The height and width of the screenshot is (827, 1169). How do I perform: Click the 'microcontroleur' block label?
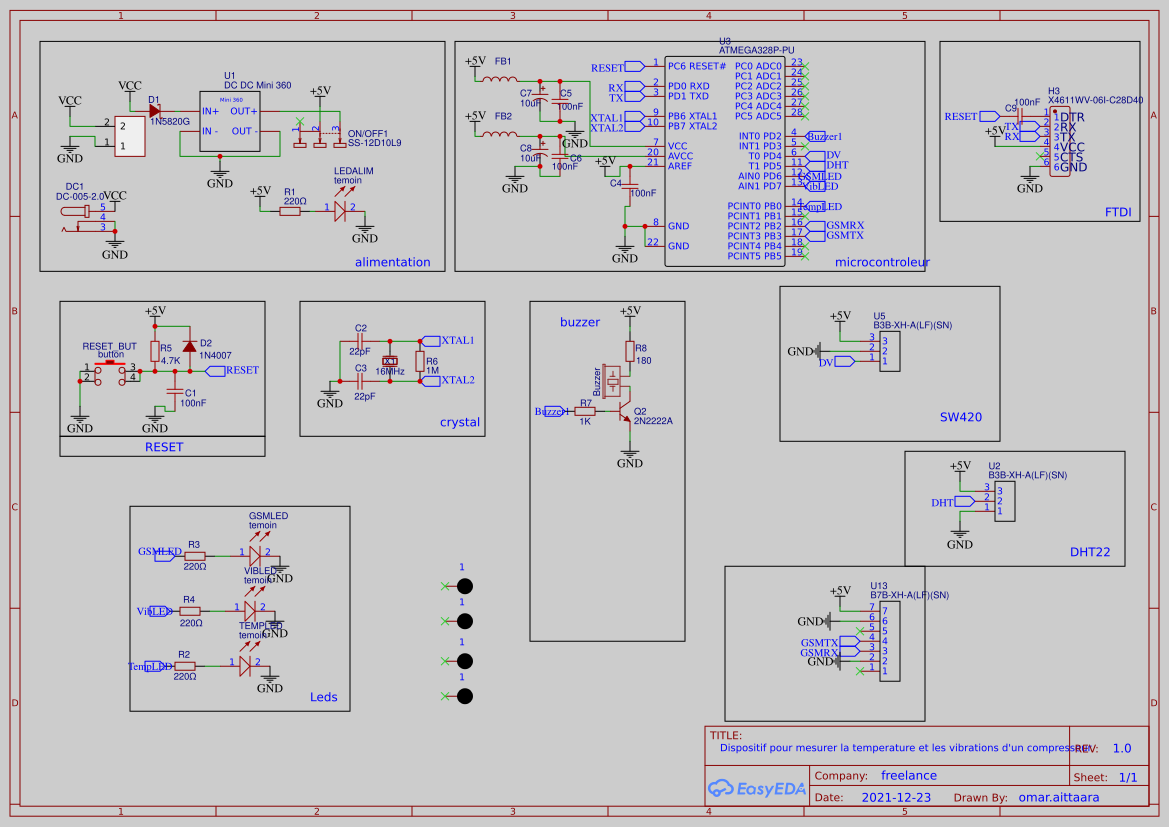pos(882,262)
